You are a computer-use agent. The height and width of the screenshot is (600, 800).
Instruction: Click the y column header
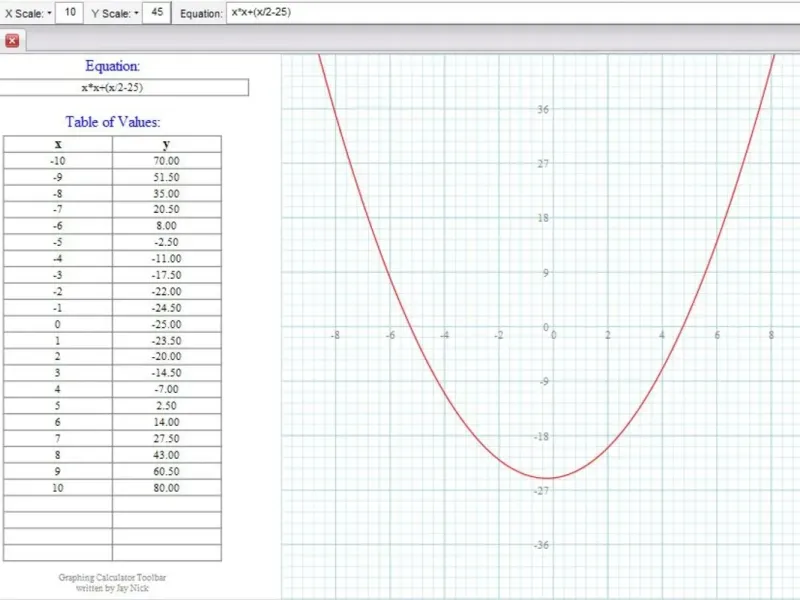point(167,144)
